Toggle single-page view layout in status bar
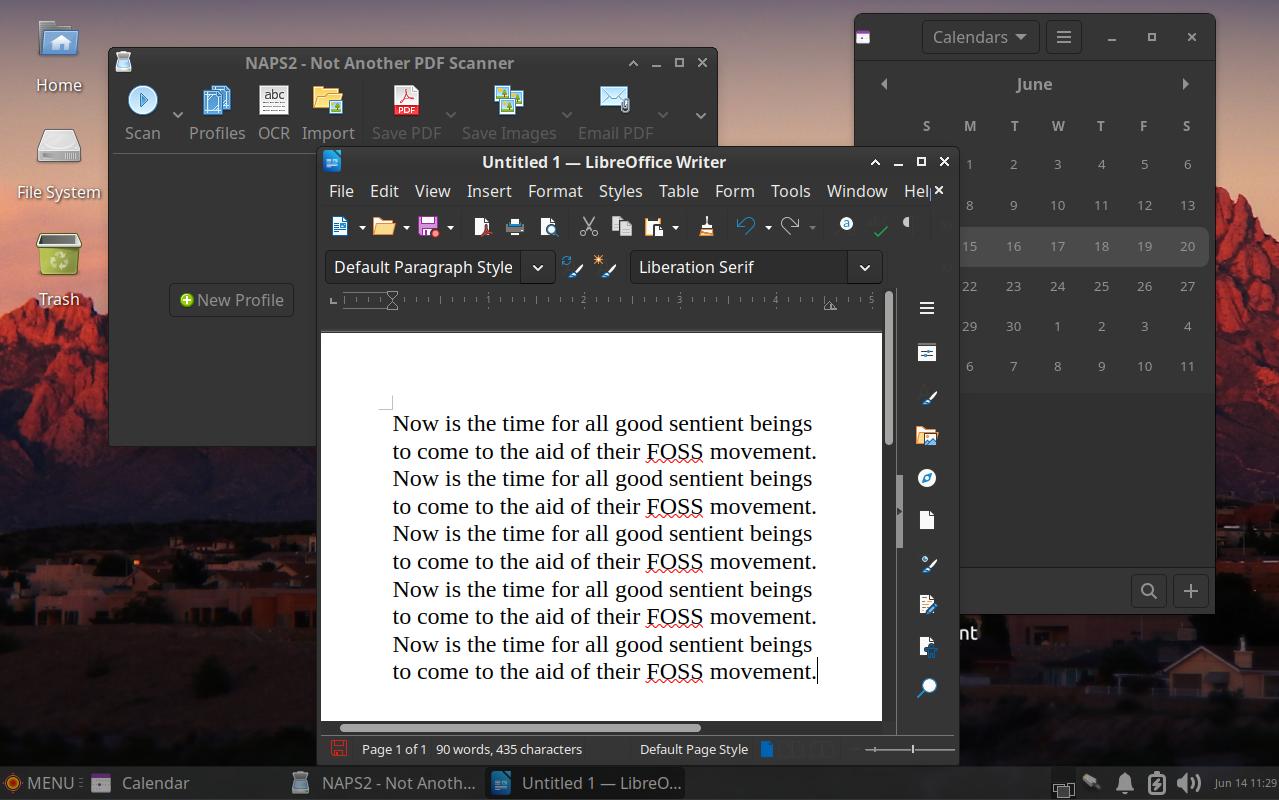This screenshot has height=800, width=1279. (x=767, y=748)
